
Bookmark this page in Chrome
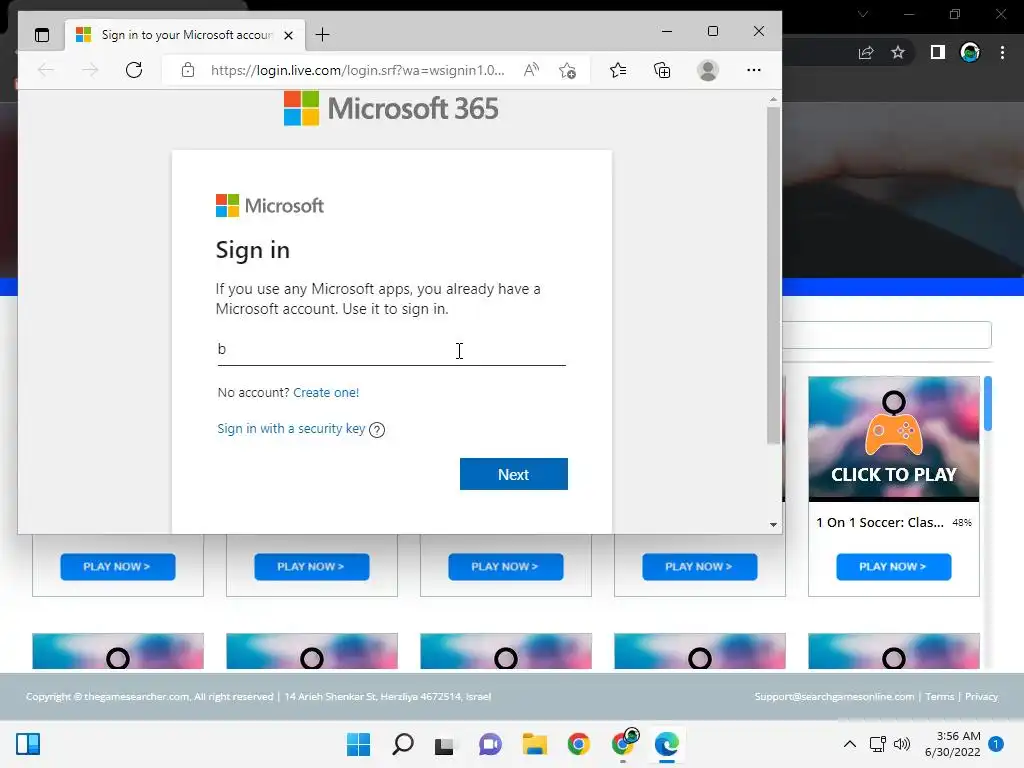898,52
